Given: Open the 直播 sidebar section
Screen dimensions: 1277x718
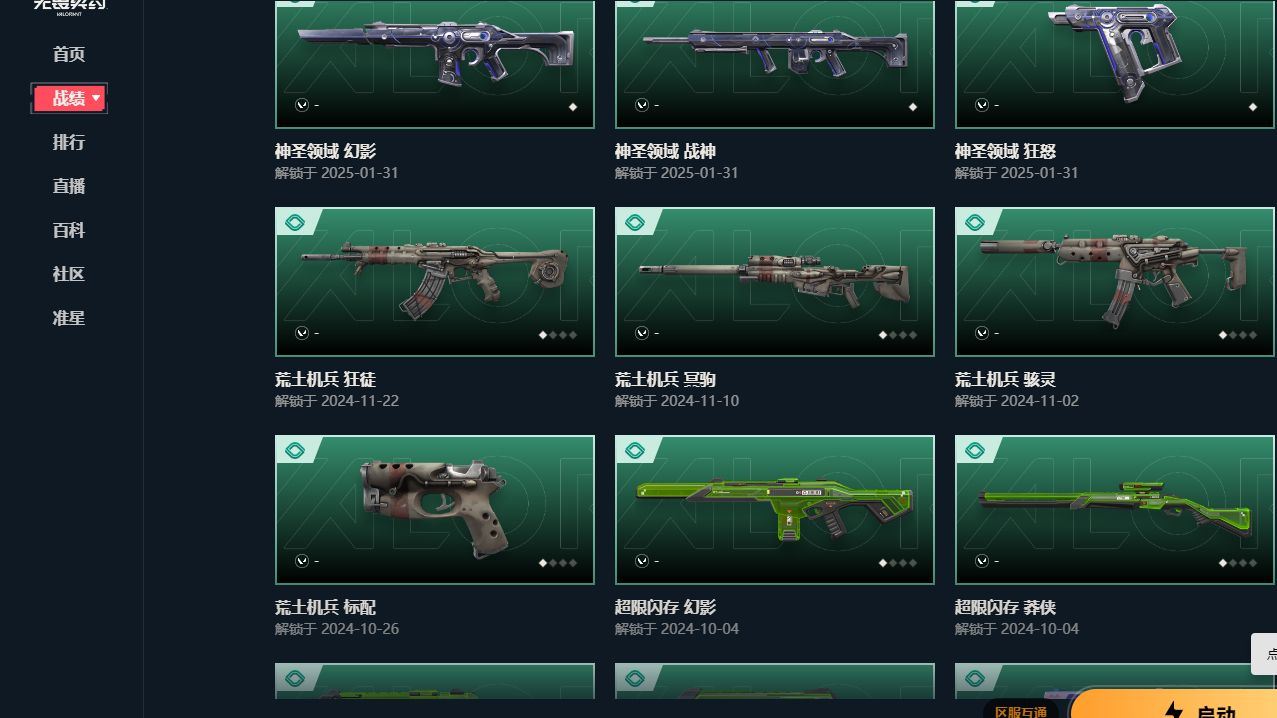Looking at the screenshot, I should (69, 186).
